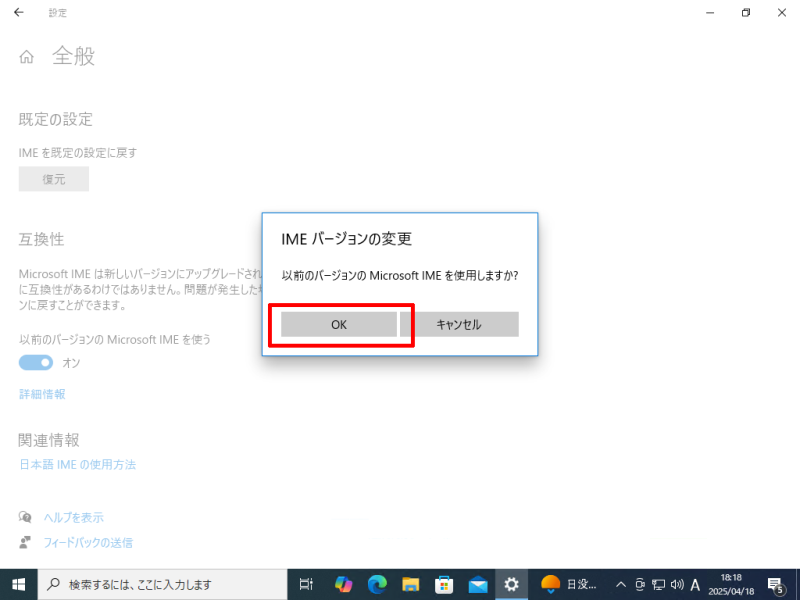This screenshot has width=800, height=600.
Task: Open the Windows Start menu
Action: [x=18, y=584]
